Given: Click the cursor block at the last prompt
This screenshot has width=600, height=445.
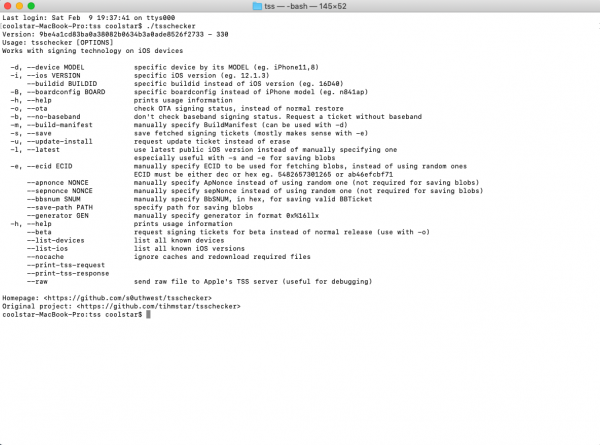Looking at the screenshot, I should 147,314.
